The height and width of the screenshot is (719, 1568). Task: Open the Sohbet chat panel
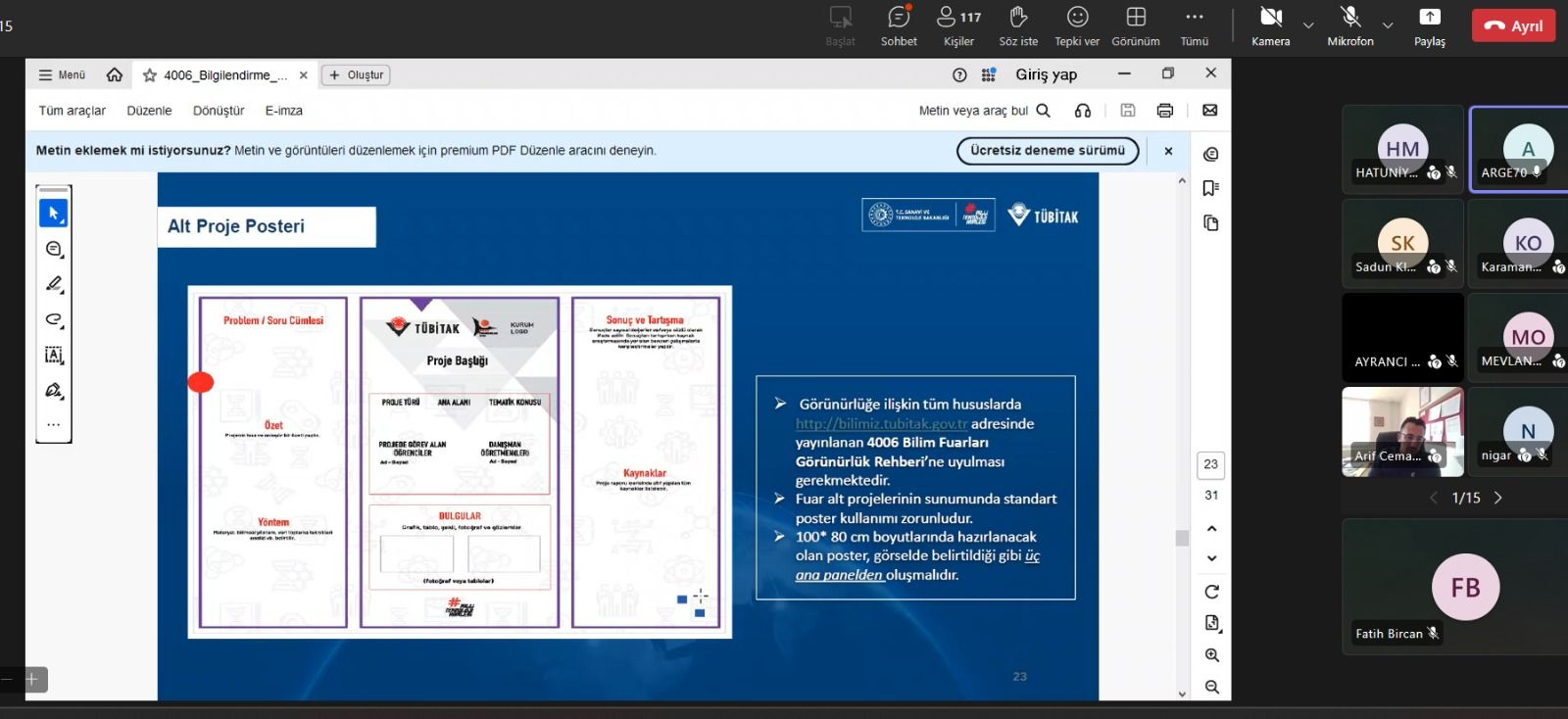click(x=899, y=26)
